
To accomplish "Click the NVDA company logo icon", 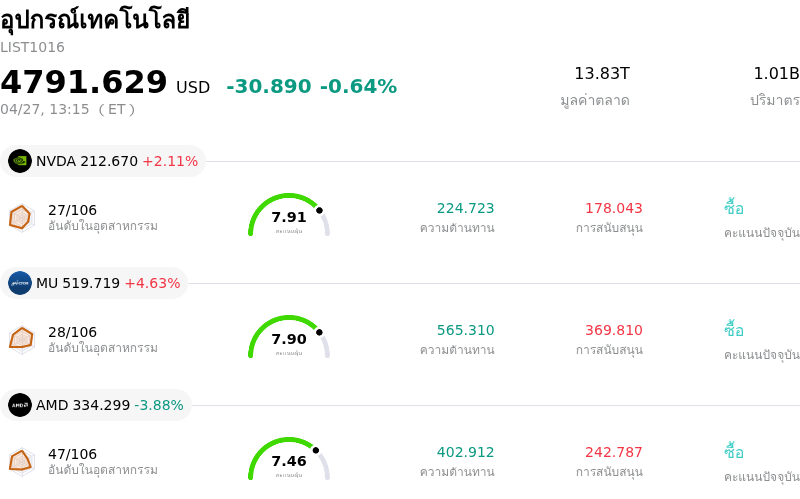I will (x=20, y=161).
